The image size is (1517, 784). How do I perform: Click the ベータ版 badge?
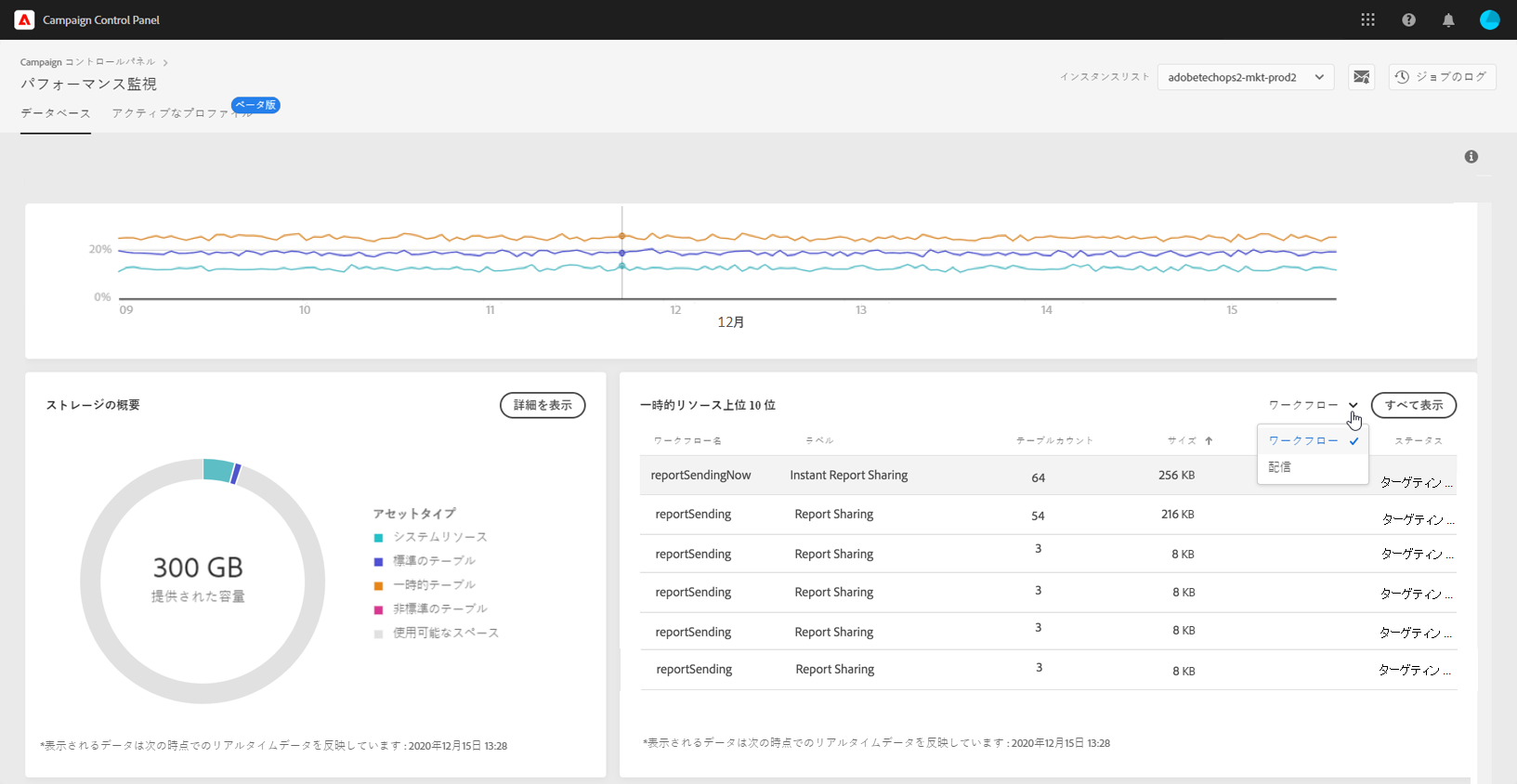[x=255, y=105]
